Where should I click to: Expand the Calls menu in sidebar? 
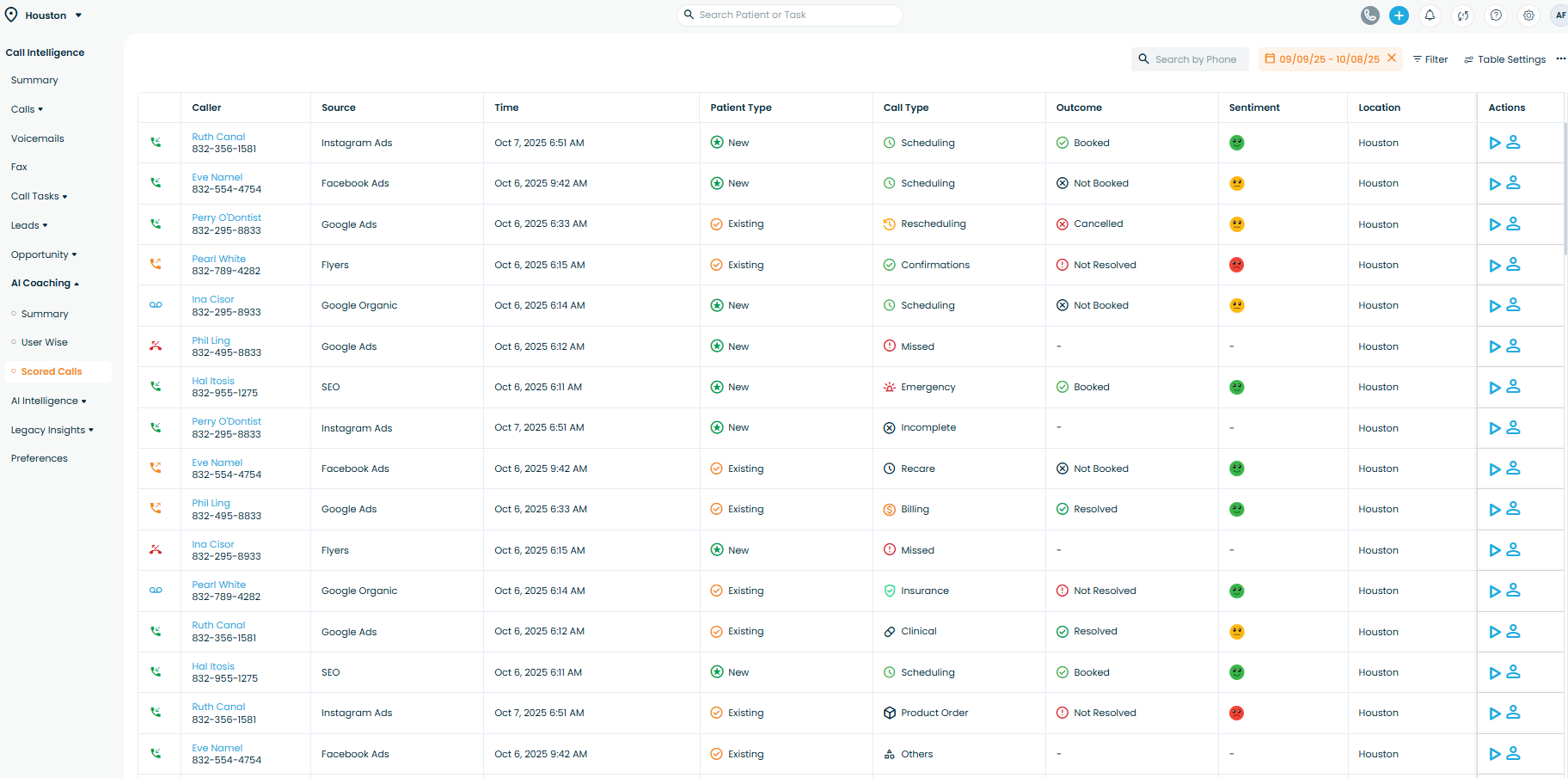tap(27, 109)
